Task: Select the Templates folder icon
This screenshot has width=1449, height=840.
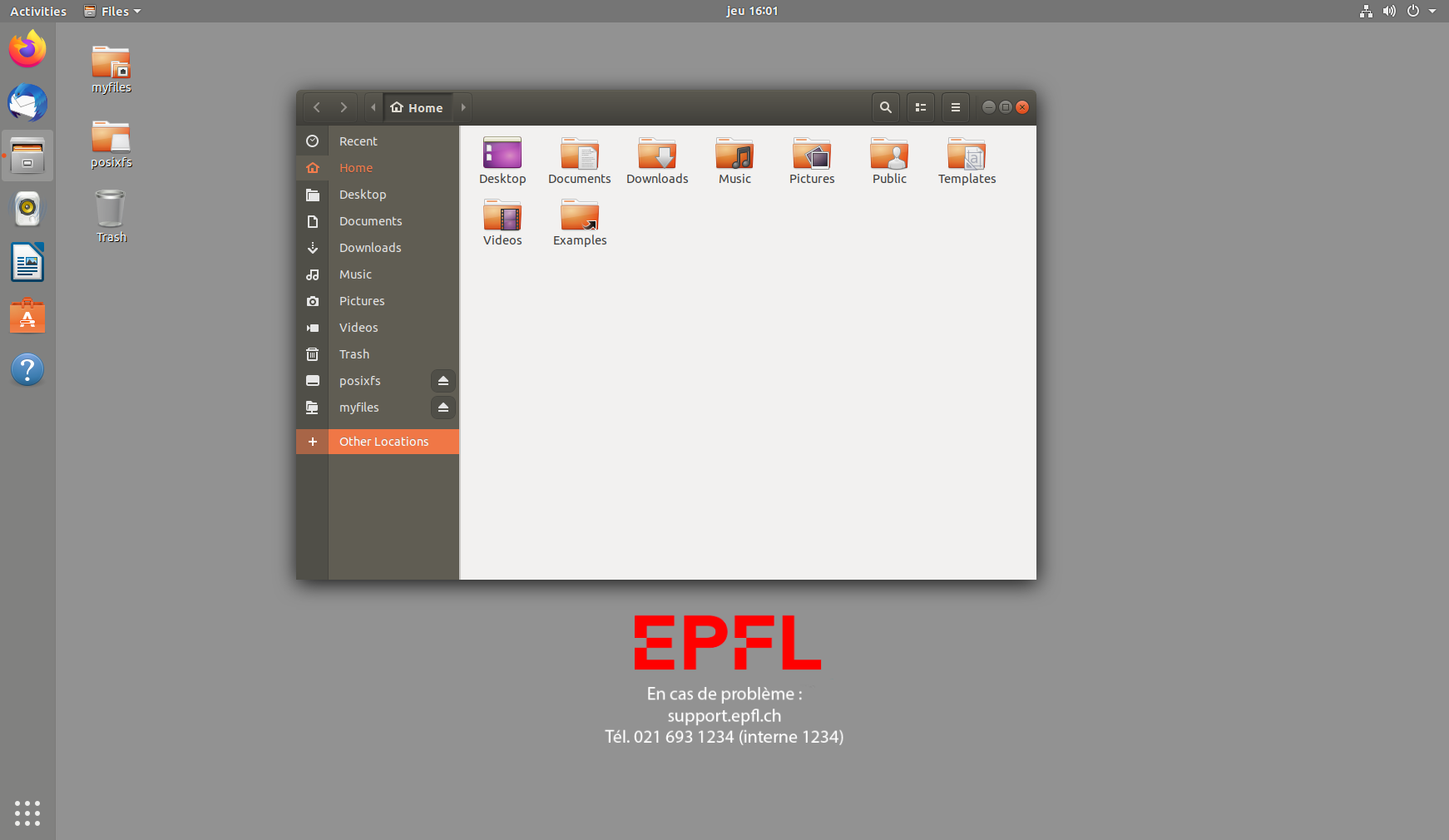Action: (967, 161)
